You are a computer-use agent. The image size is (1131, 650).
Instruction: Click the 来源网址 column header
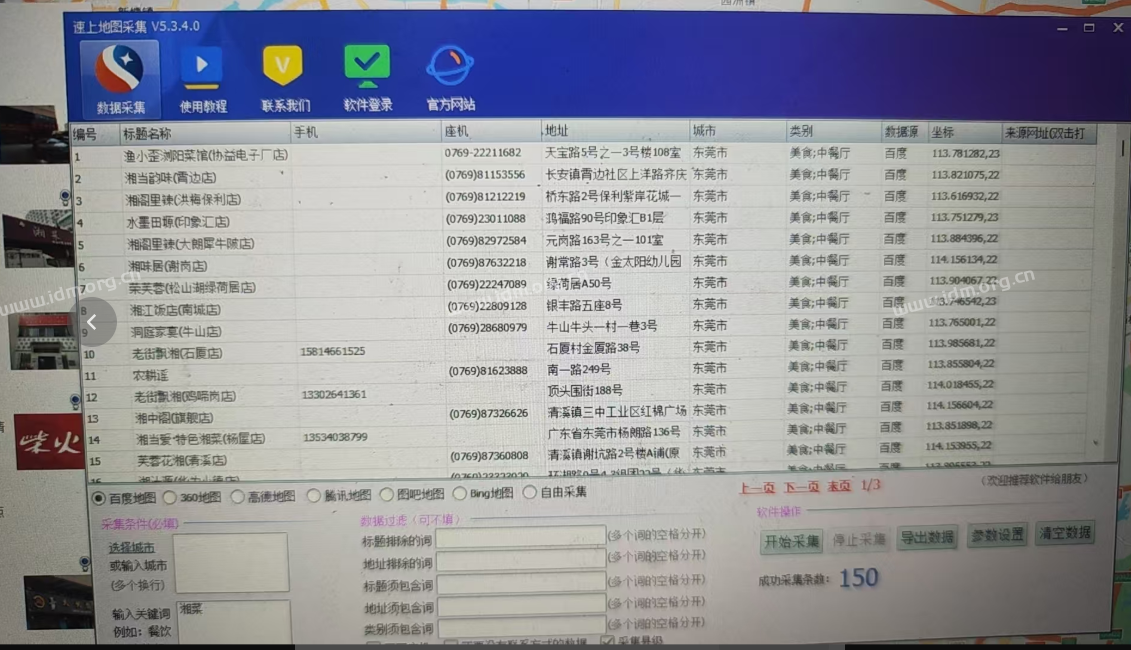pos(1049,133)
